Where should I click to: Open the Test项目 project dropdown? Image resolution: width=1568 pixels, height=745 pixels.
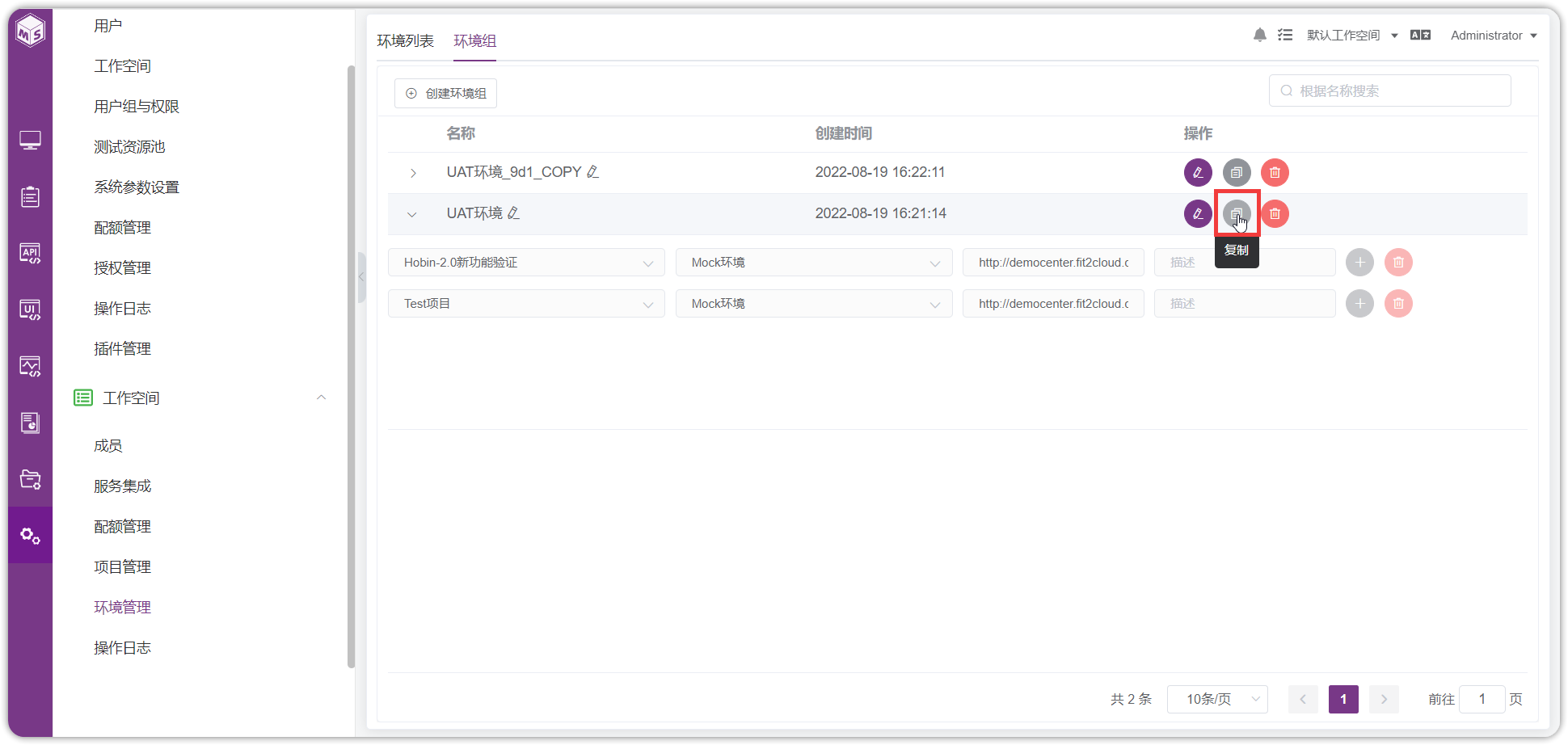tap(526, 304)
